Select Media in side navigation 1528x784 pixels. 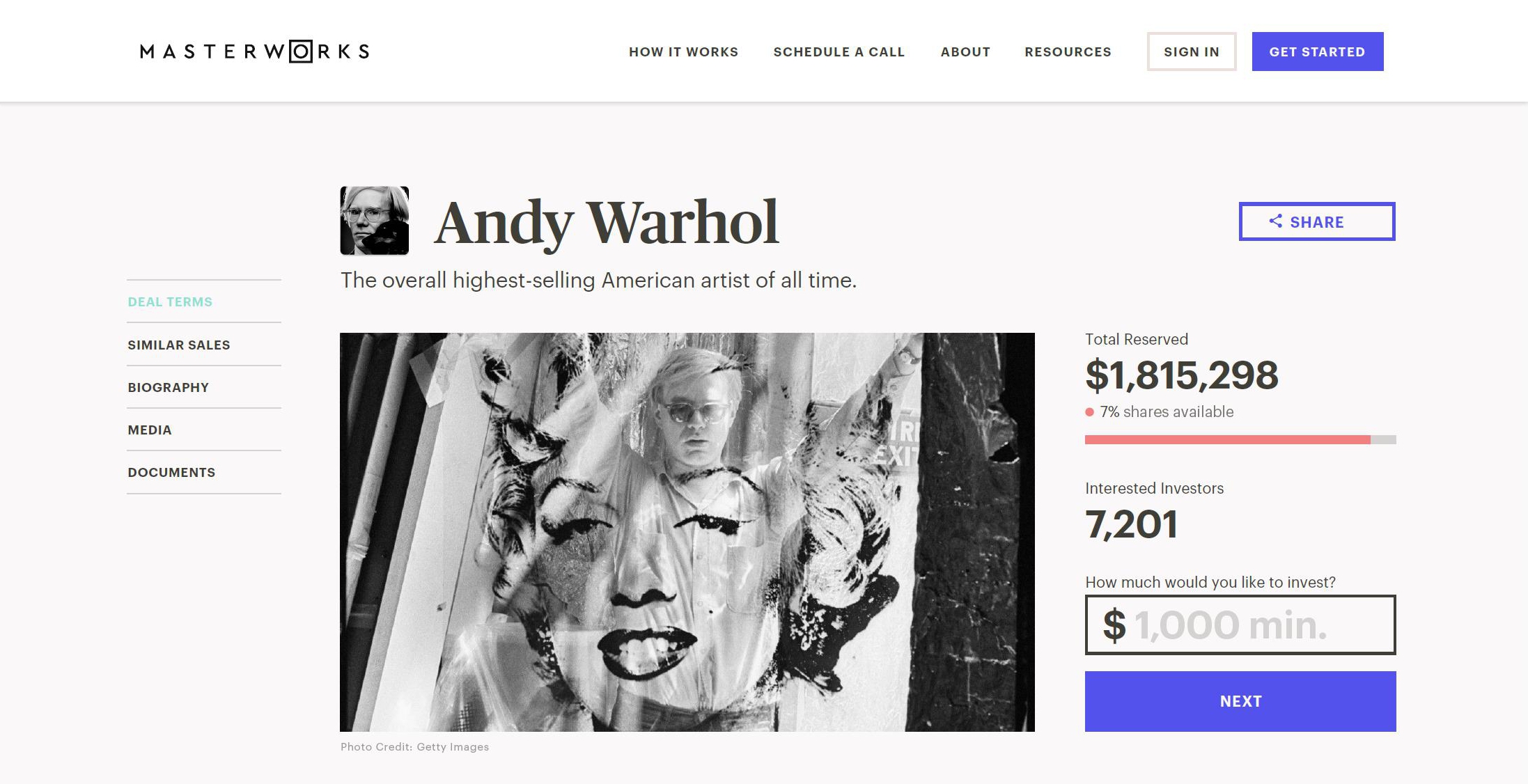(150, 430)
